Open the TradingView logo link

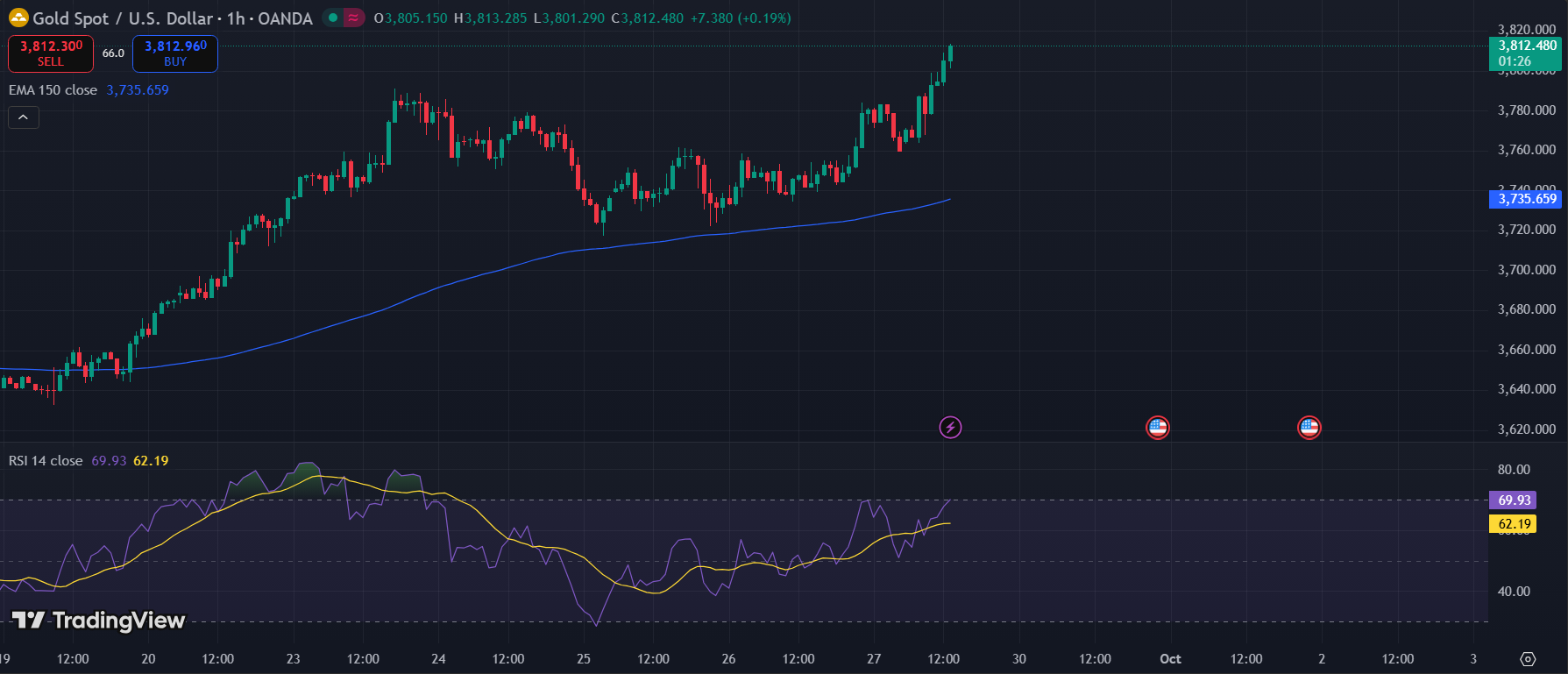click(99, 621)
